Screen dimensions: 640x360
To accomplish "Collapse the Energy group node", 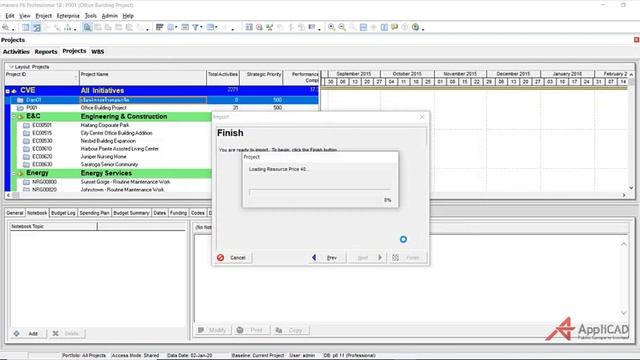I will pyautogui.click(x=13, y=173).
